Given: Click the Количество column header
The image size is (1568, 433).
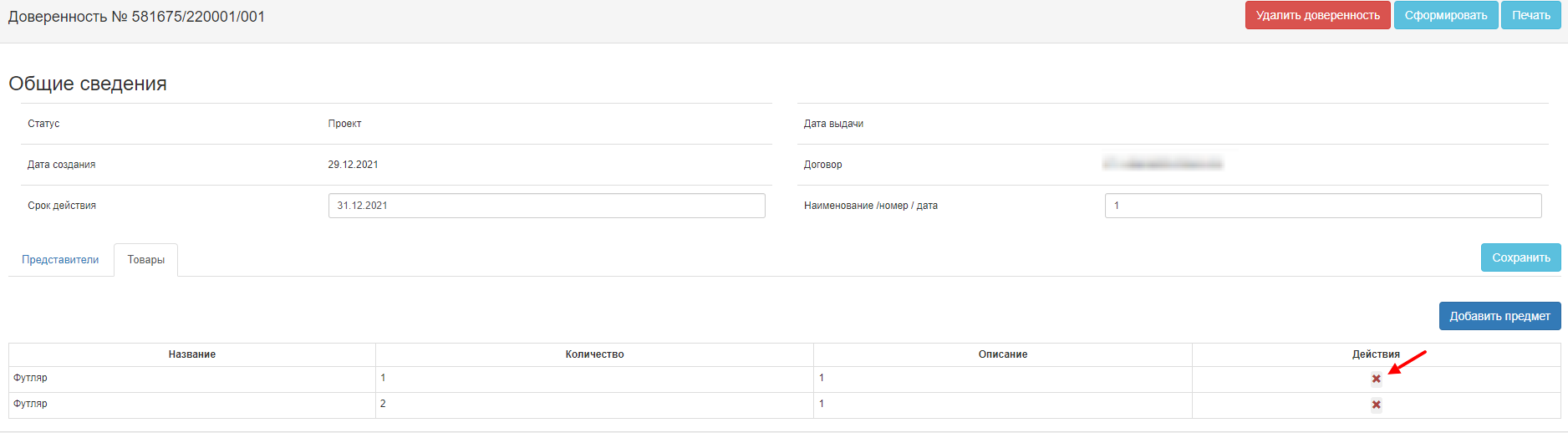Looking at the screenshot, I should (x=594, y=354).
